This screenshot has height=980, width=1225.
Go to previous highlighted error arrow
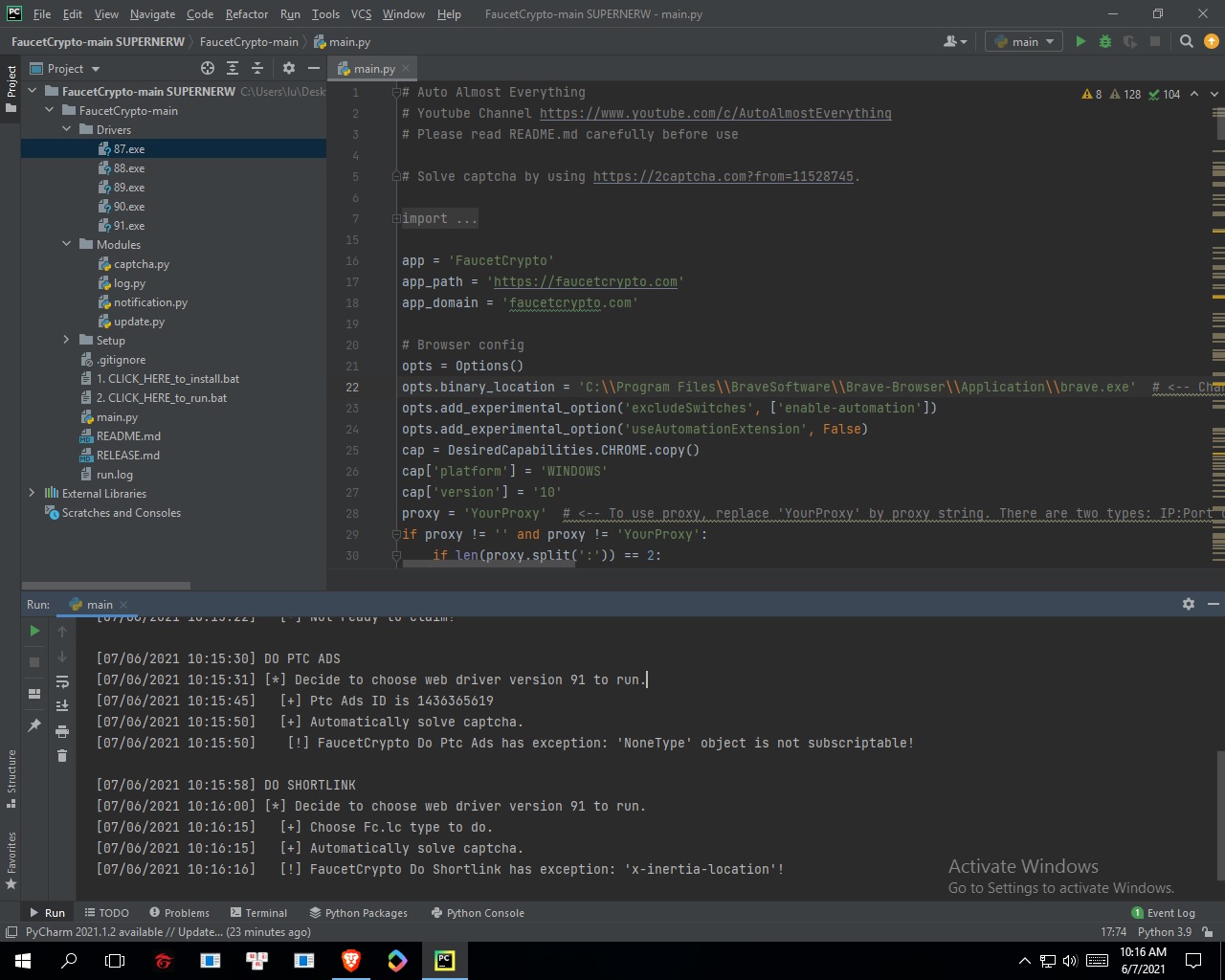1194,94
